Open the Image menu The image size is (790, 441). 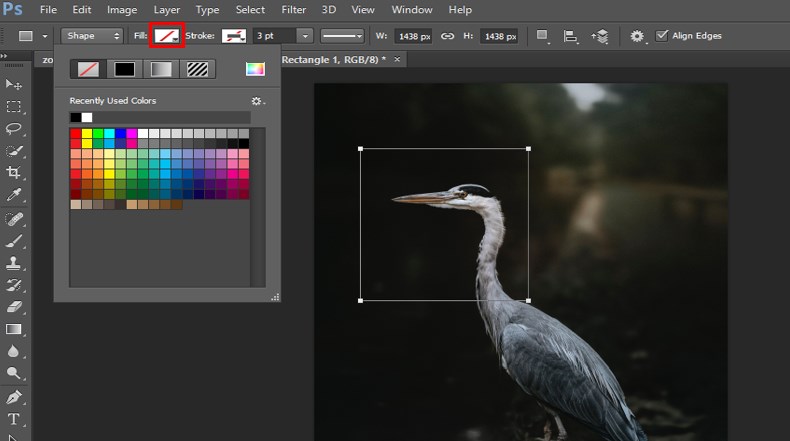pyautogui.click(x=122, y=10)
